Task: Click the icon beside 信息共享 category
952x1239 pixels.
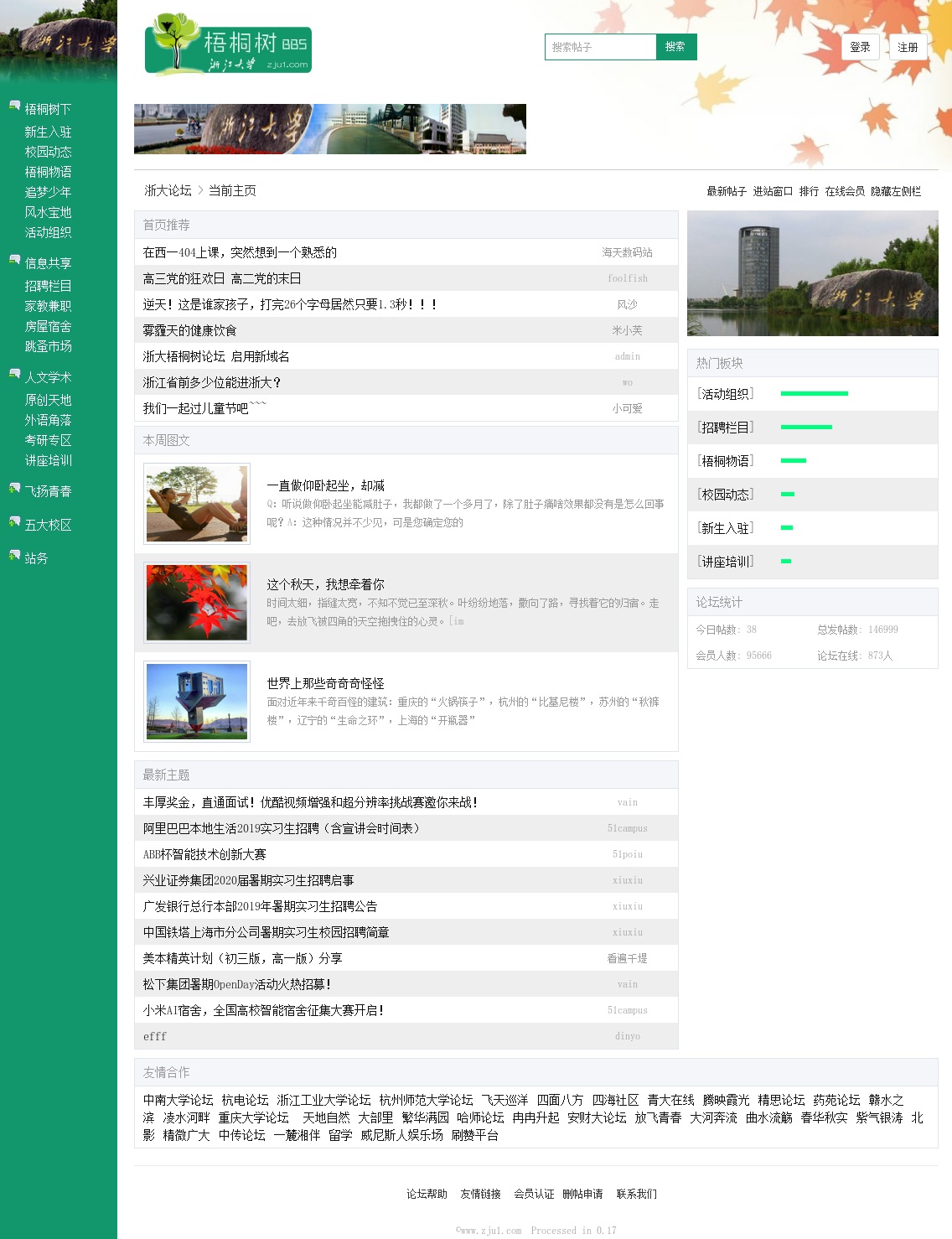Action: [14, 260]
